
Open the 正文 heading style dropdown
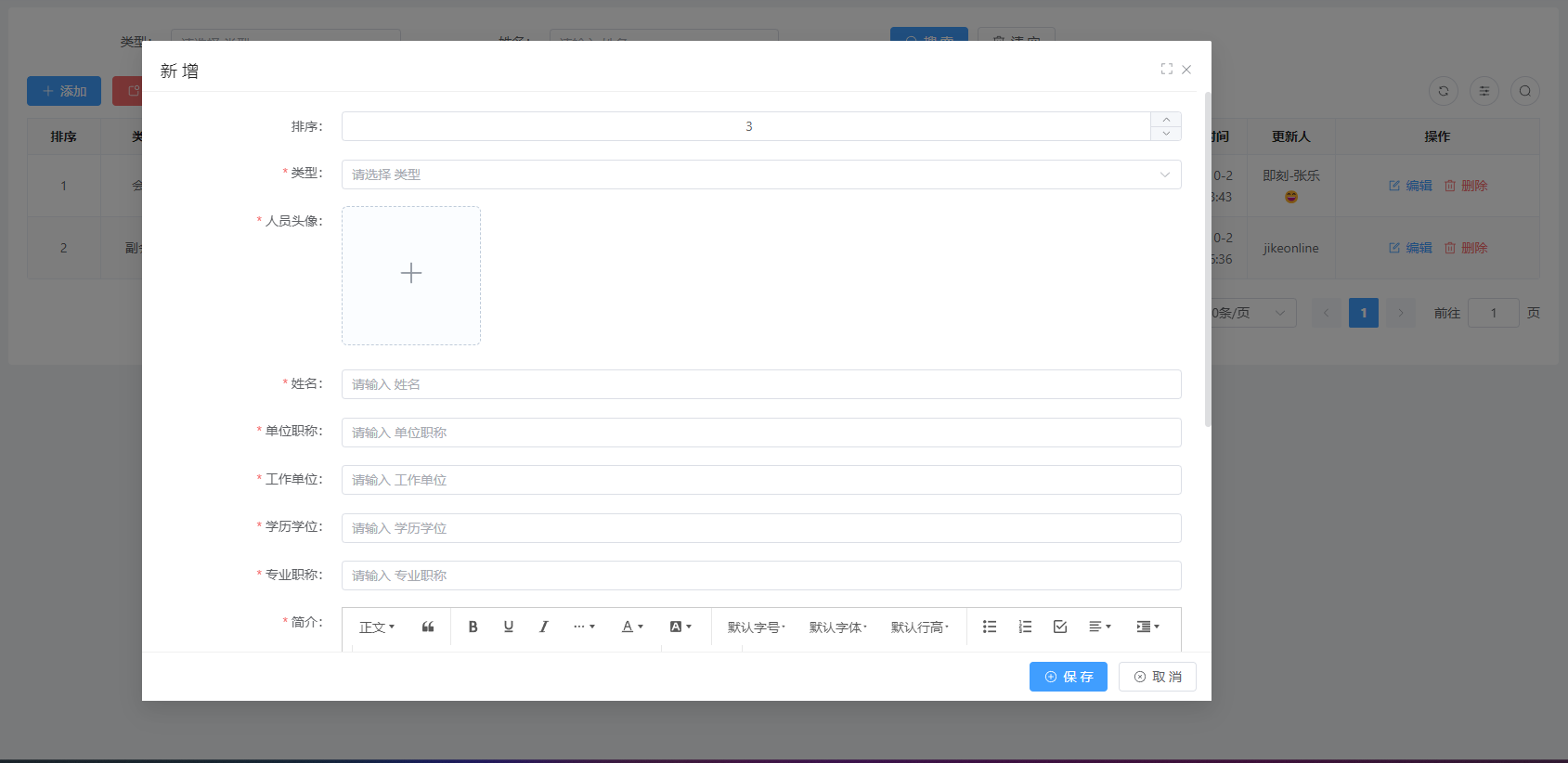click(377, 627)
